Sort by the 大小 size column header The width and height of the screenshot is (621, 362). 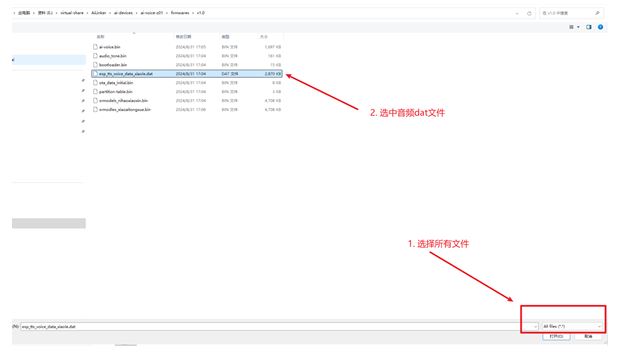point(264,36)
